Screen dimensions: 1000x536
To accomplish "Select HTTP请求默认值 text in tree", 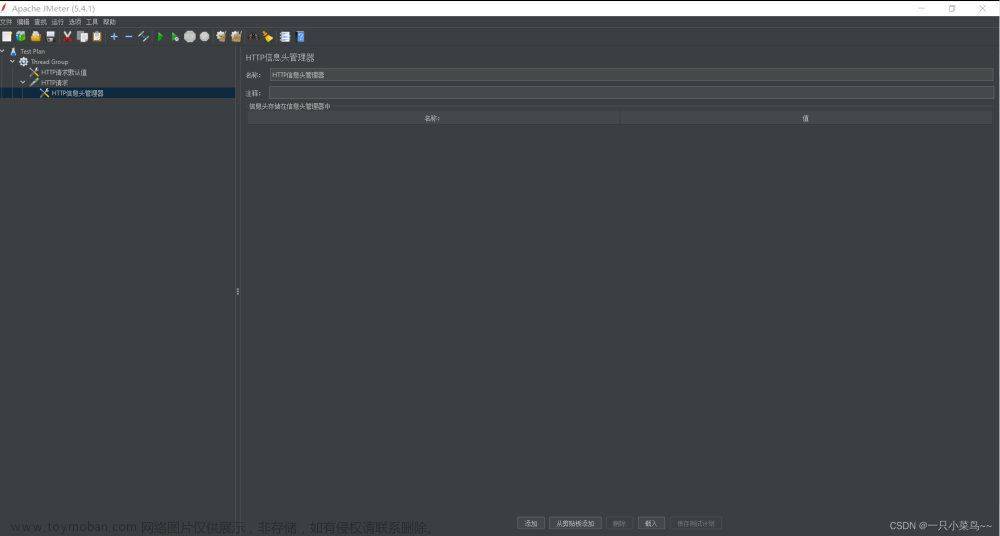I will 64,73.
